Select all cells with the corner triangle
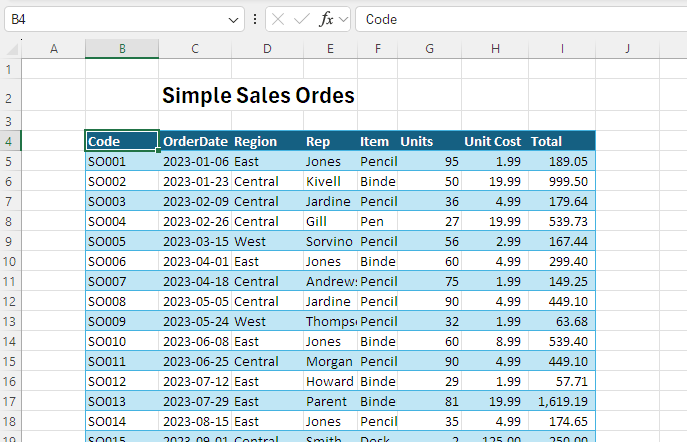687x442 pixels. [x=12, y=49]
